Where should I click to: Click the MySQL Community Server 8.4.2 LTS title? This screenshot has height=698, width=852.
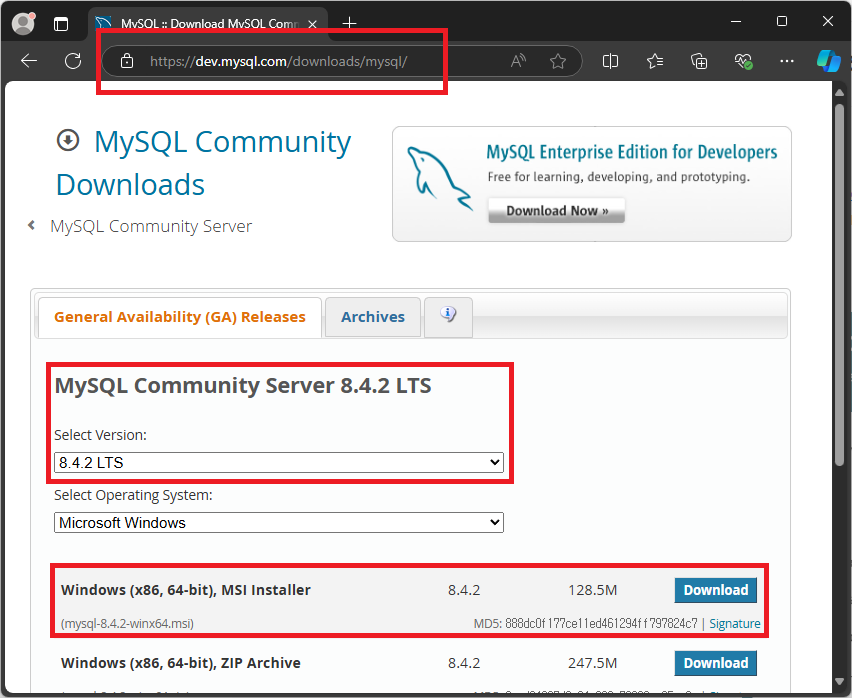pos(243,386)
